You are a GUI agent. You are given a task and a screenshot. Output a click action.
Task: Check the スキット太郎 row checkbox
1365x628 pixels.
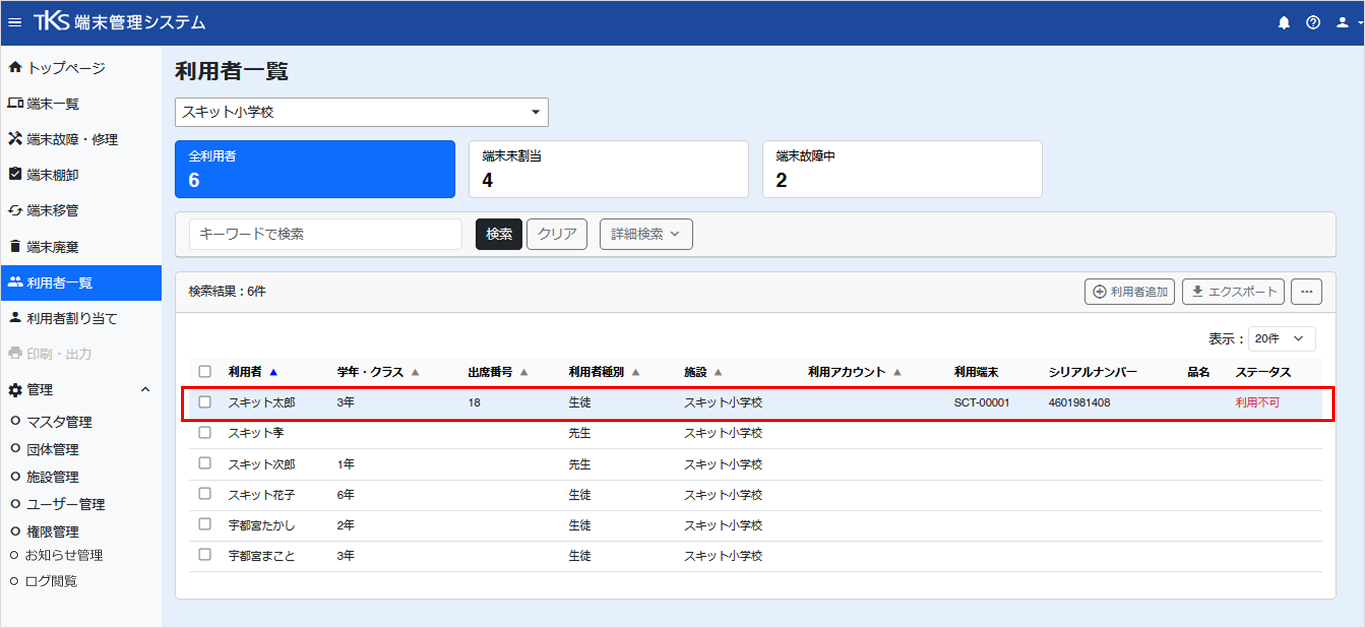[x=205, y=402]
